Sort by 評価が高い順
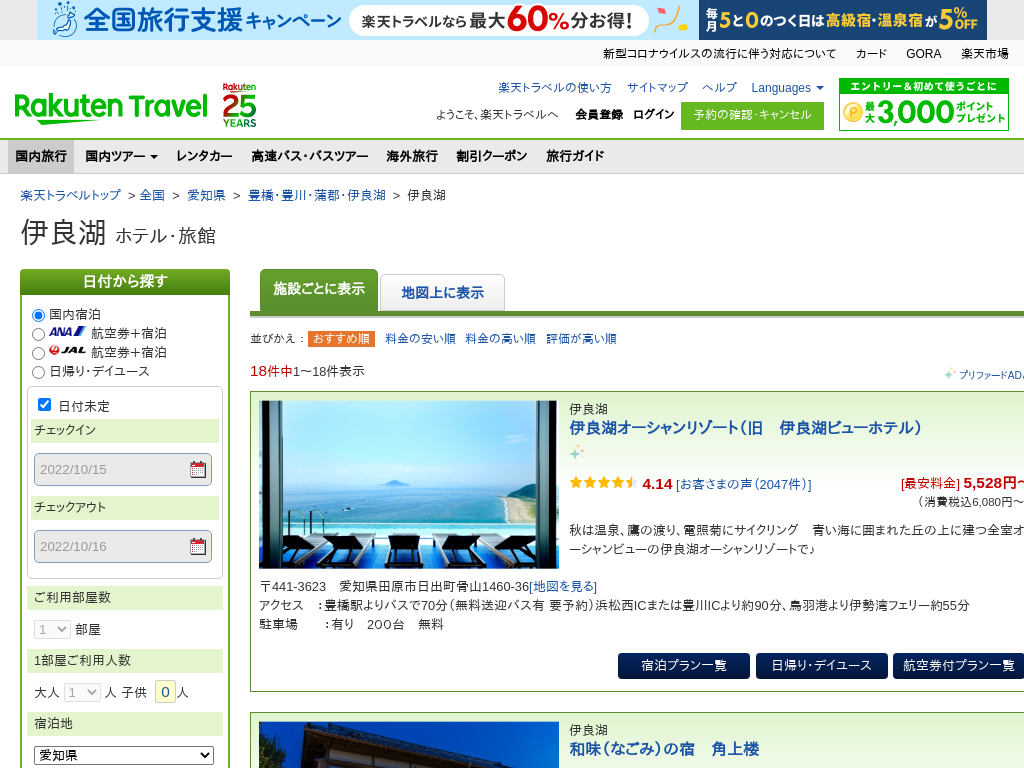1024x768 pixels. pyautogui.click(x=581, y=338)
